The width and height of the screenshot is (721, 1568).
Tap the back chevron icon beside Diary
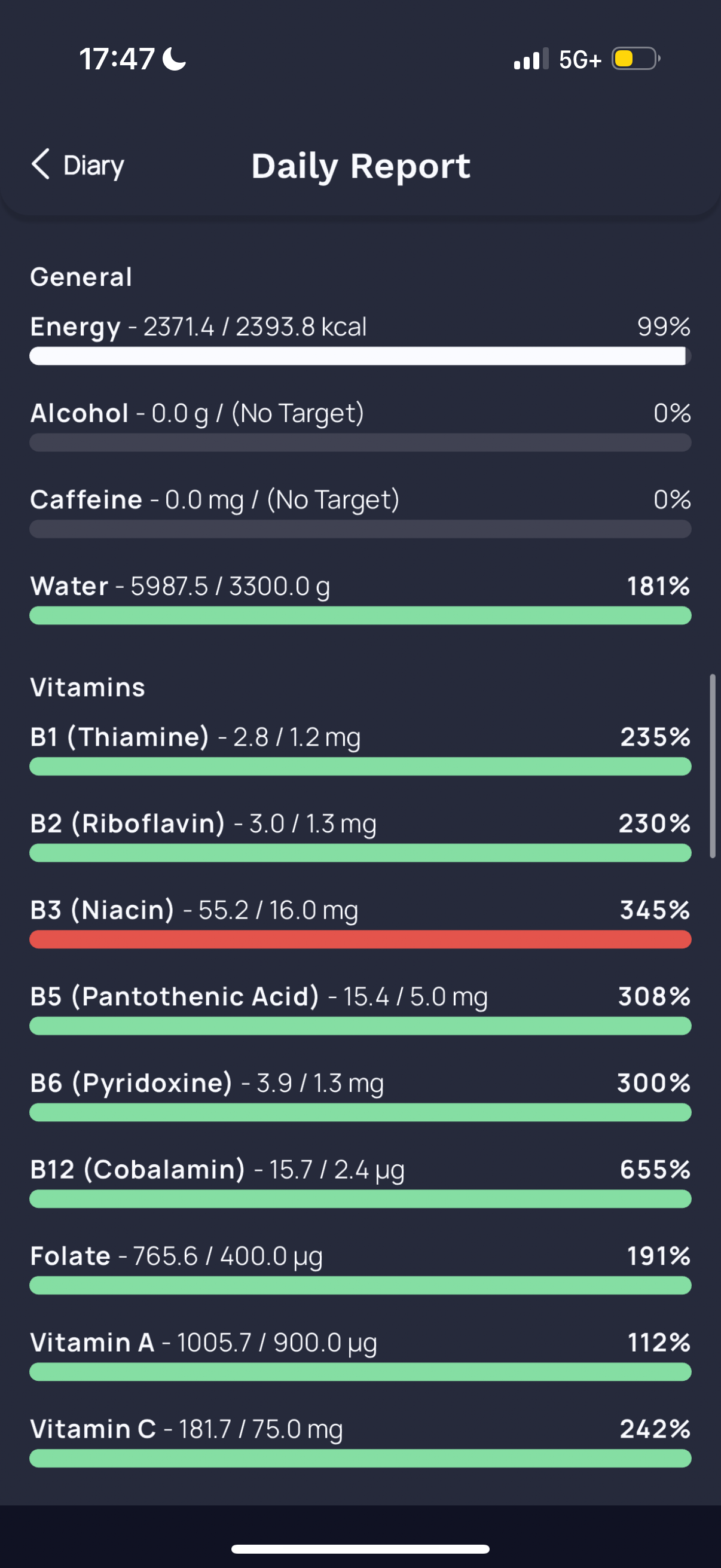point(40,164)
